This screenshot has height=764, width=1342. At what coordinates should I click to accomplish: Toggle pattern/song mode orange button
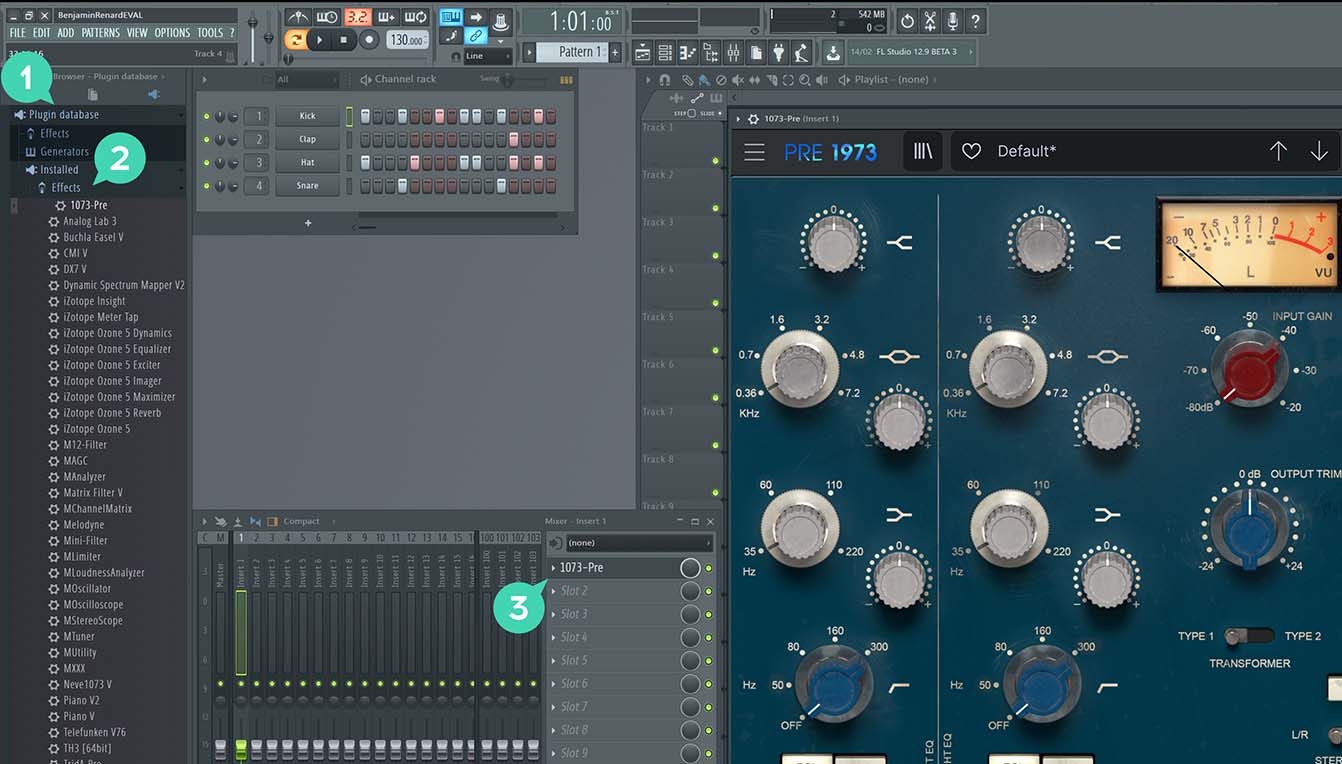295,40
